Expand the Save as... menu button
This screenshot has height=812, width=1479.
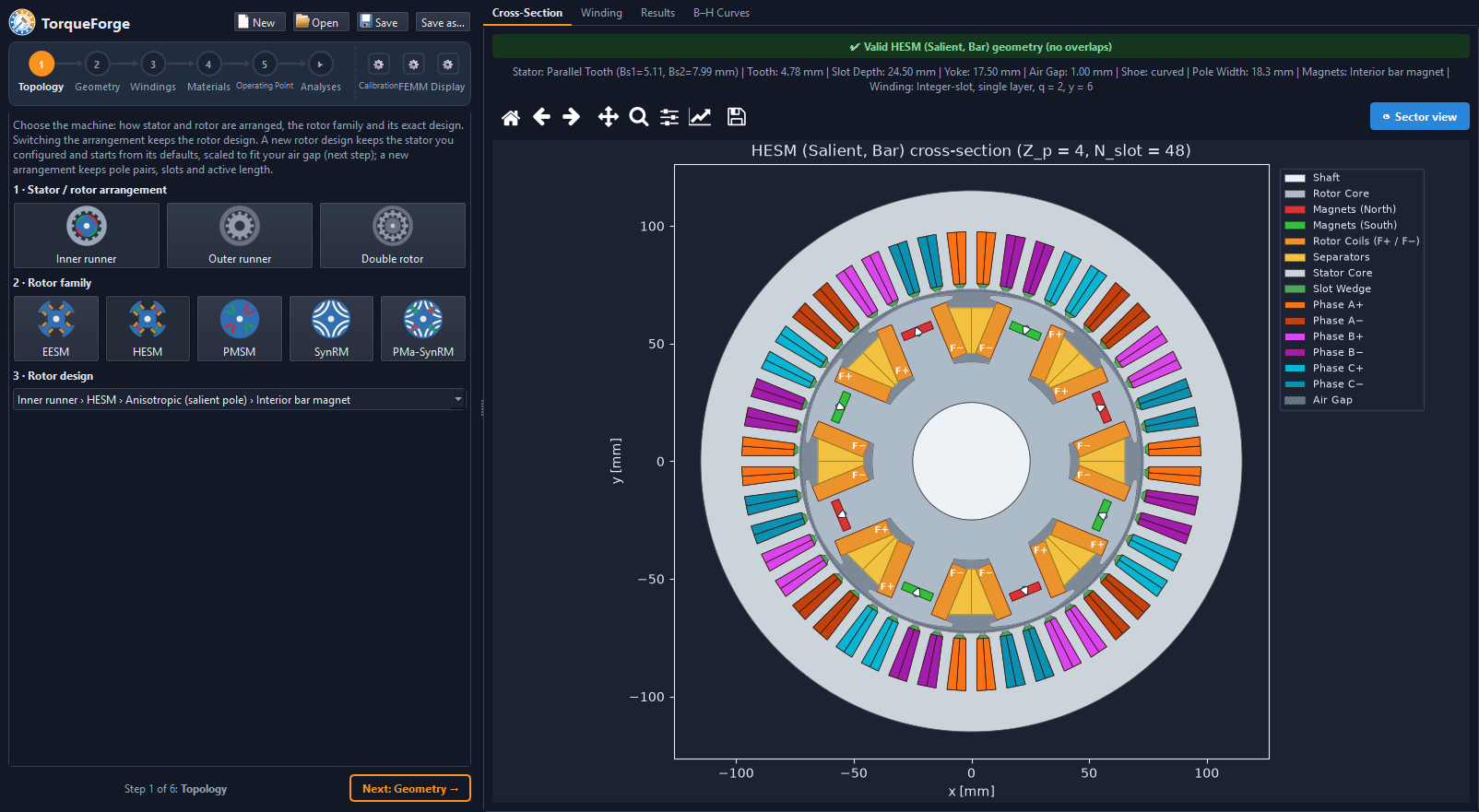click(x=443, y=22)
